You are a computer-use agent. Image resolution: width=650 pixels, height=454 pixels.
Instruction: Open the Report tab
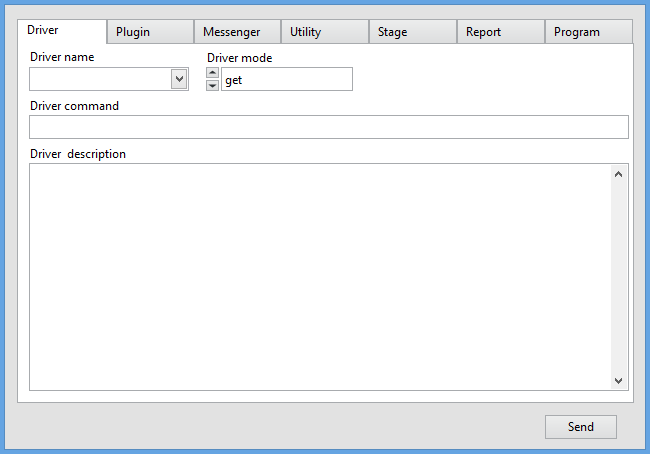(x=501, y=32)
